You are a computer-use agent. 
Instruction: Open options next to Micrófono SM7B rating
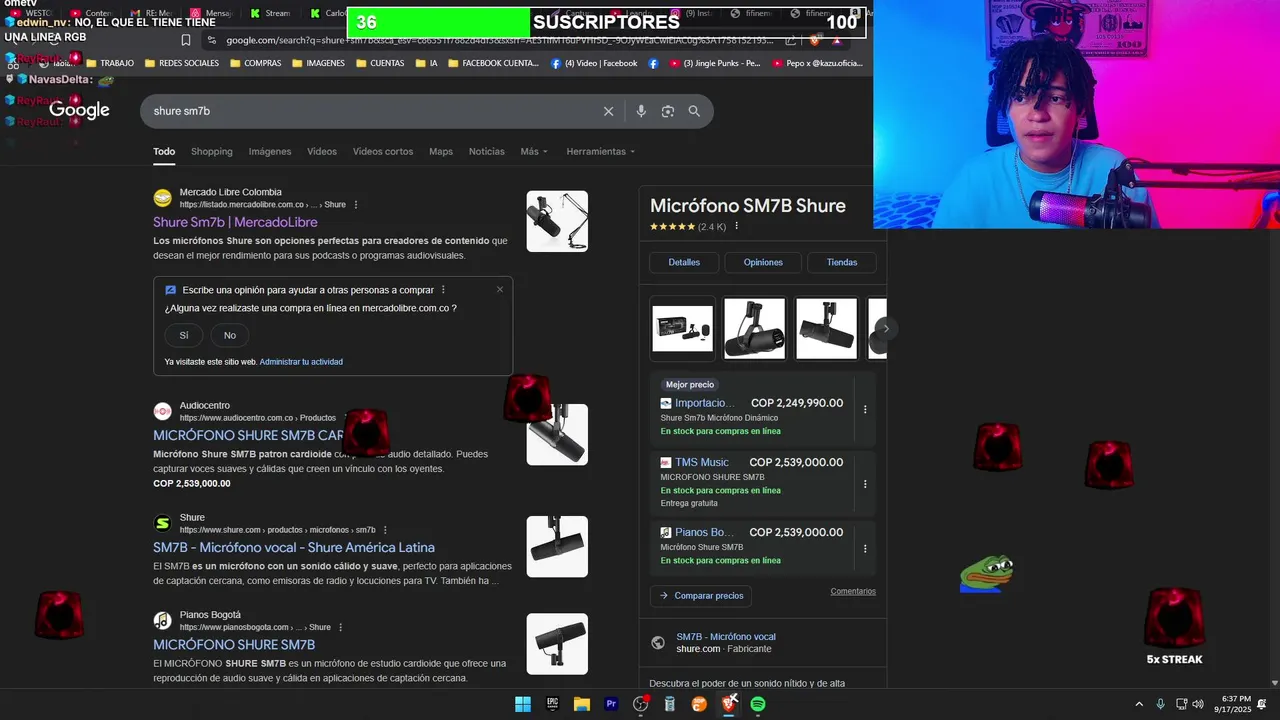736,226
